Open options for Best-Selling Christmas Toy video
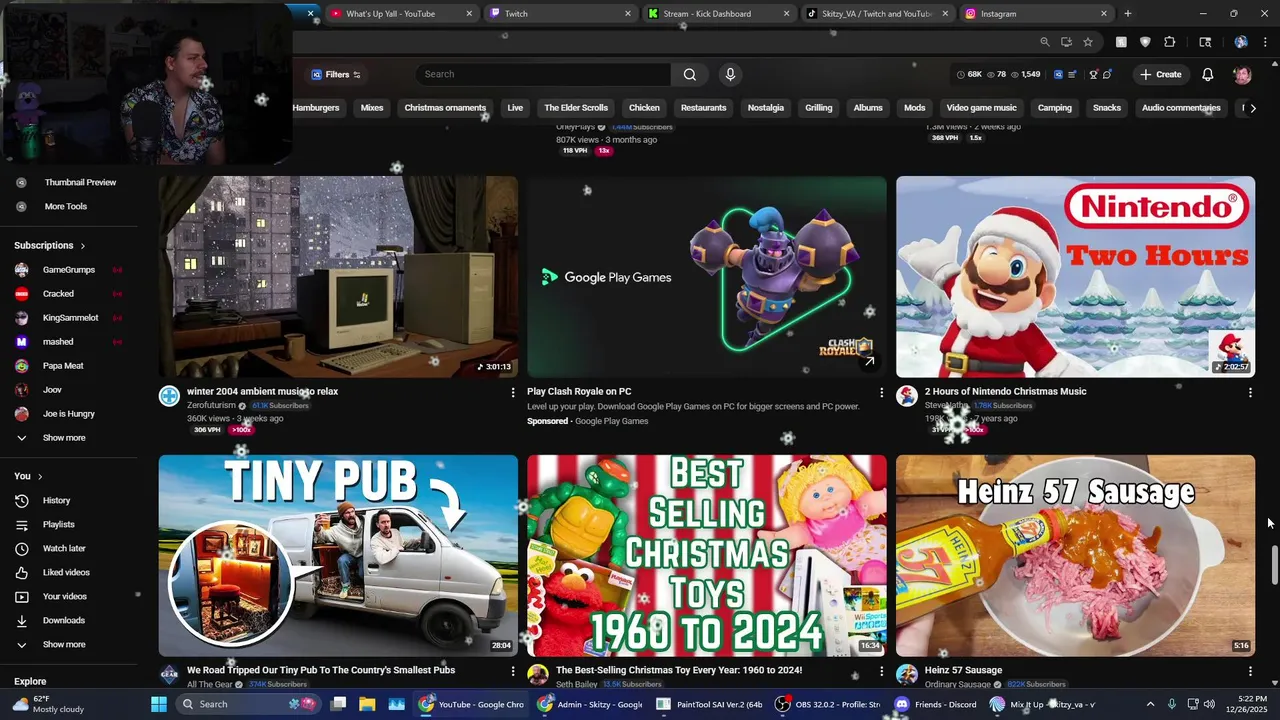1280x720 pixels. pyautogui.click(x=882, y=672)
